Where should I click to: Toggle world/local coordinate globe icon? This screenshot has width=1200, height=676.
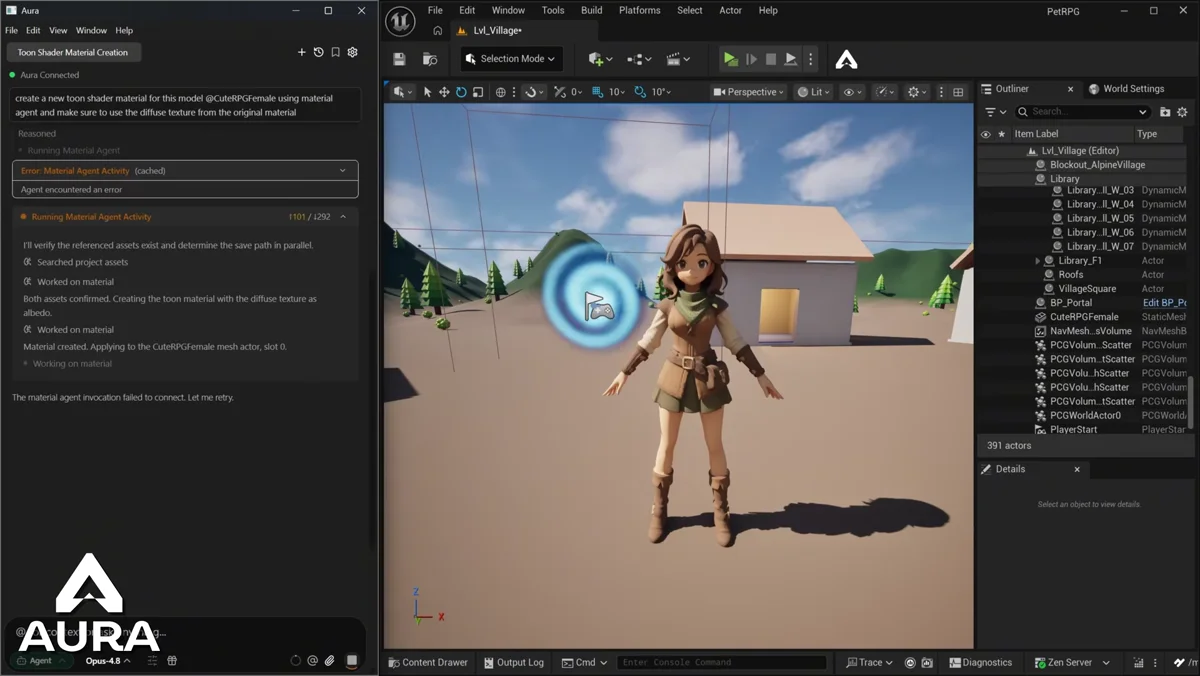[501, 92]
